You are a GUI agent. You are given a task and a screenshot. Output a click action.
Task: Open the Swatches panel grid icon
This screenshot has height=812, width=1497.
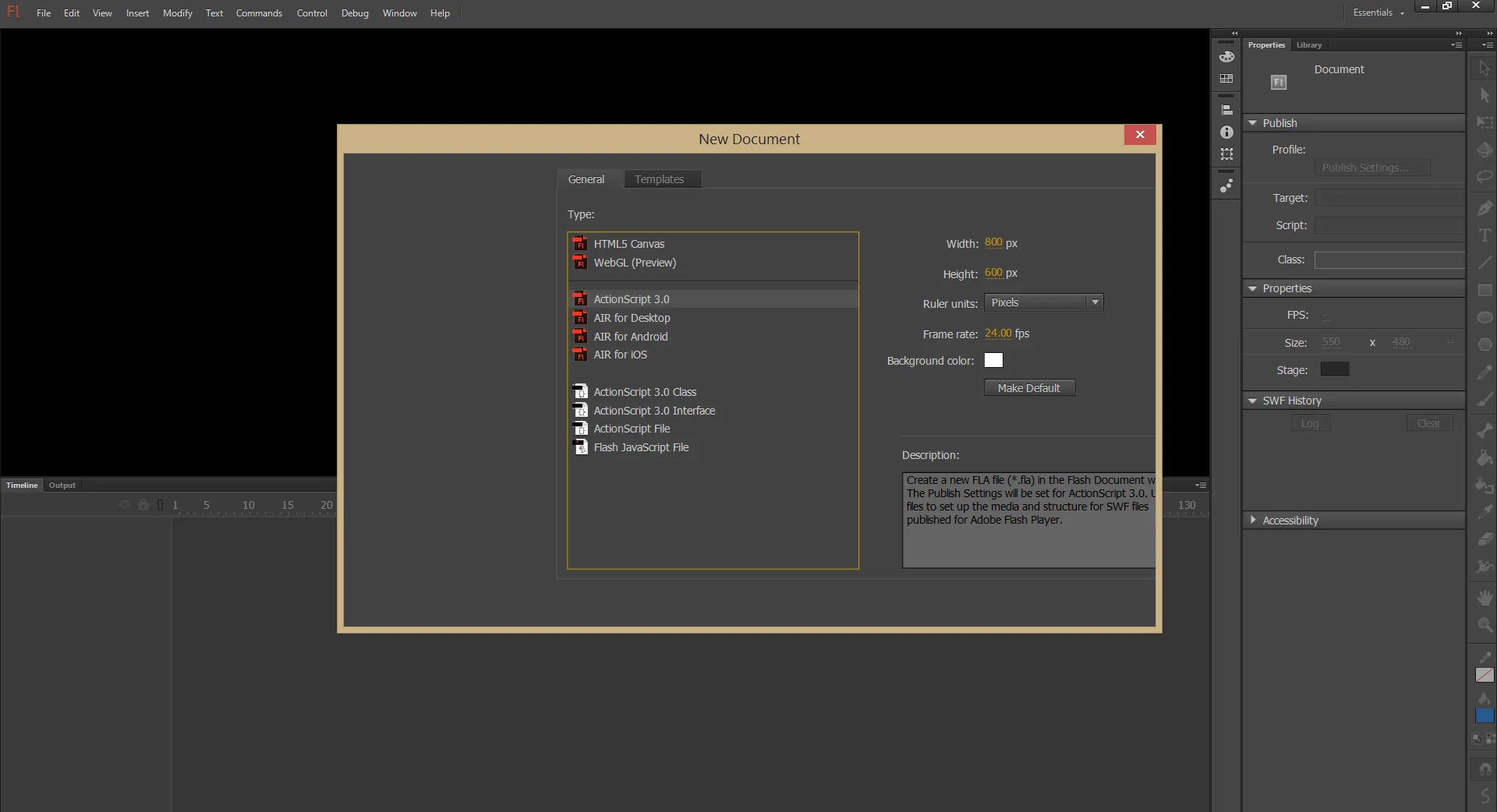coord(1226,79)
